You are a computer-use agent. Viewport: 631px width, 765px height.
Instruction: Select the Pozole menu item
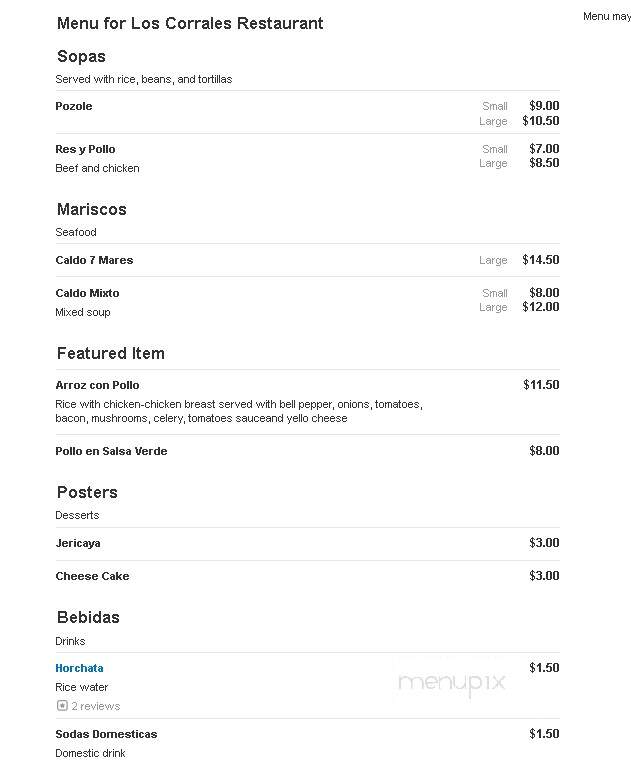coord(74,106)
